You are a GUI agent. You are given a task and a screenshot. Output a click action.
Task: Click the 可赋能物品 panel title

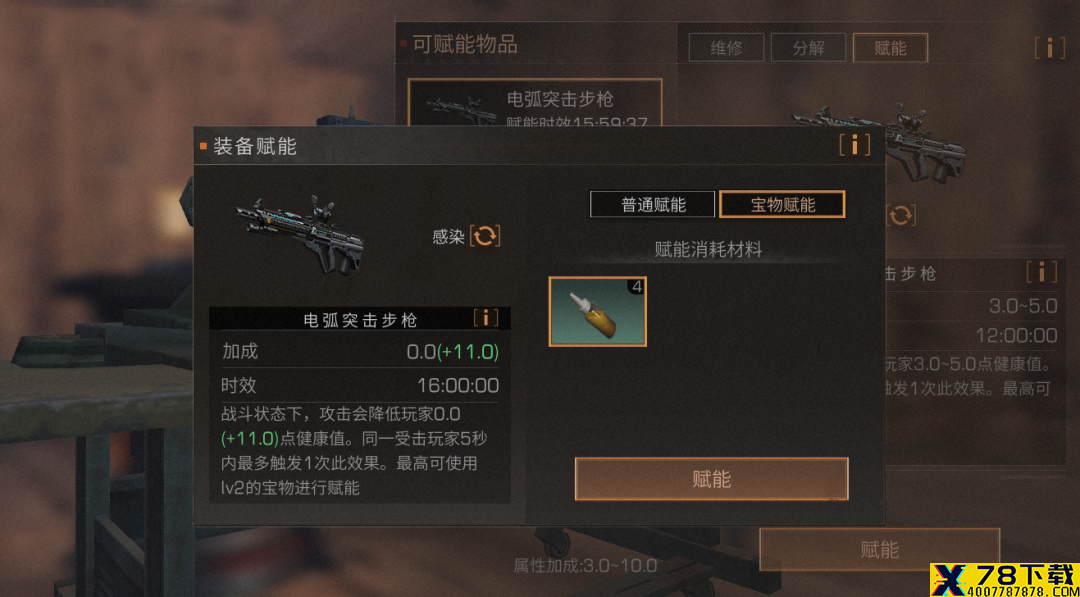[465, 45]
